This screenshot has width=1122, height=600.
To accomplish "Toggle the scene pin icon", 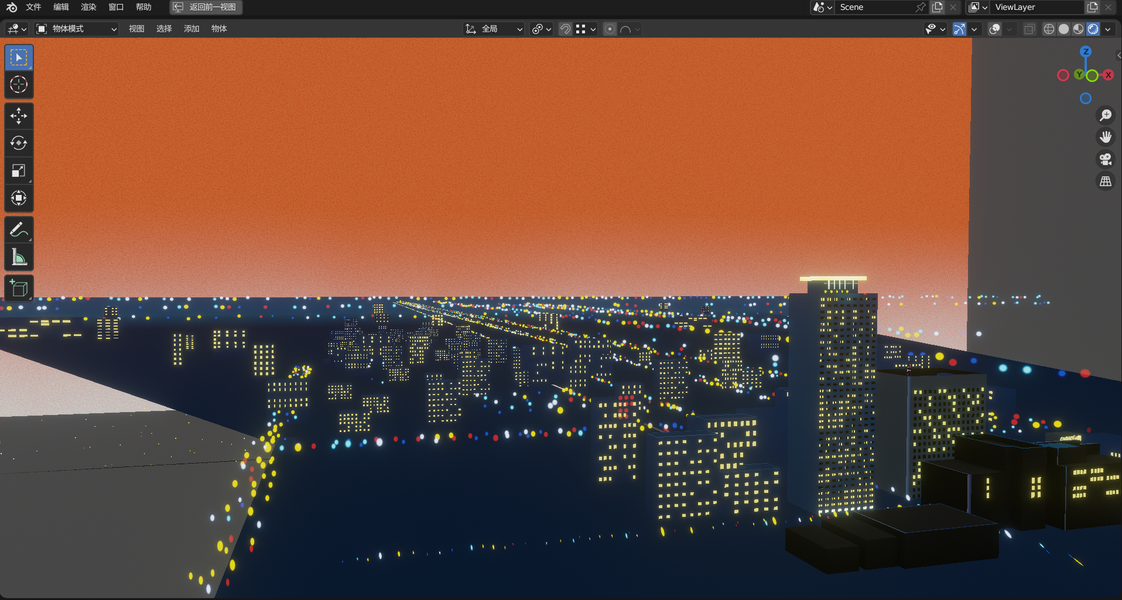I will pos(921,7).
